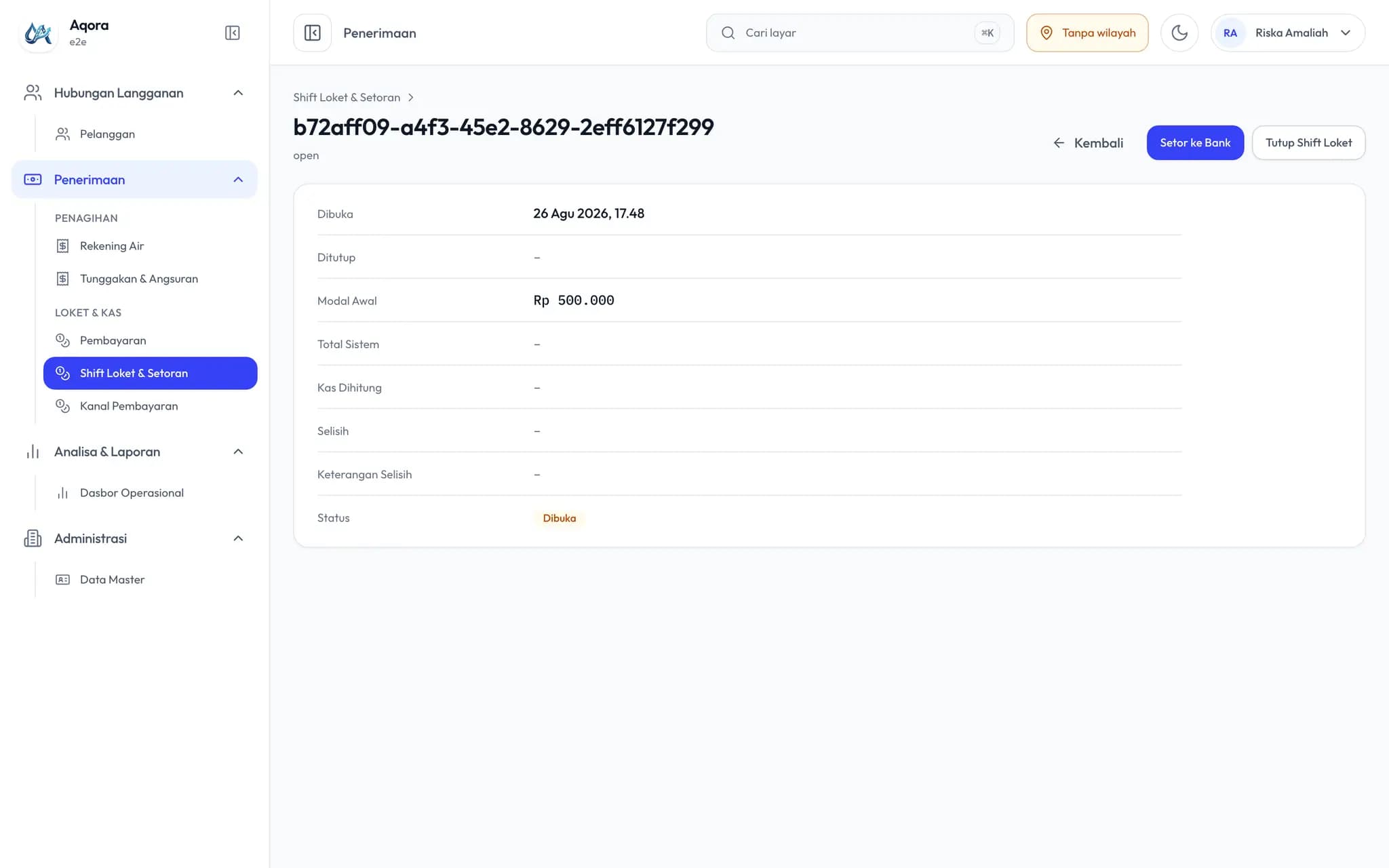Click the Dasbor Operasional chart icon

pos(62,493)
